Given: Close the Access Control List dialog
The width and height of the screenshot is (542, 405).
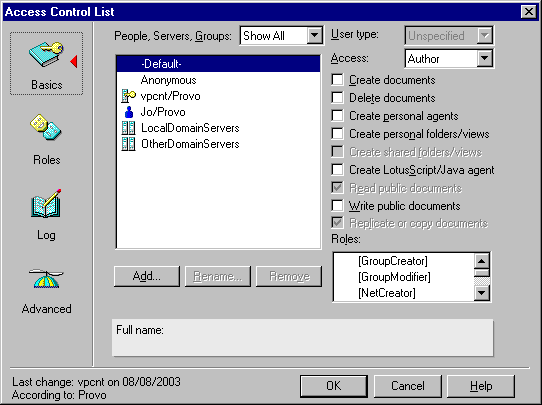Looking at the screenshot, I should 529,12.
